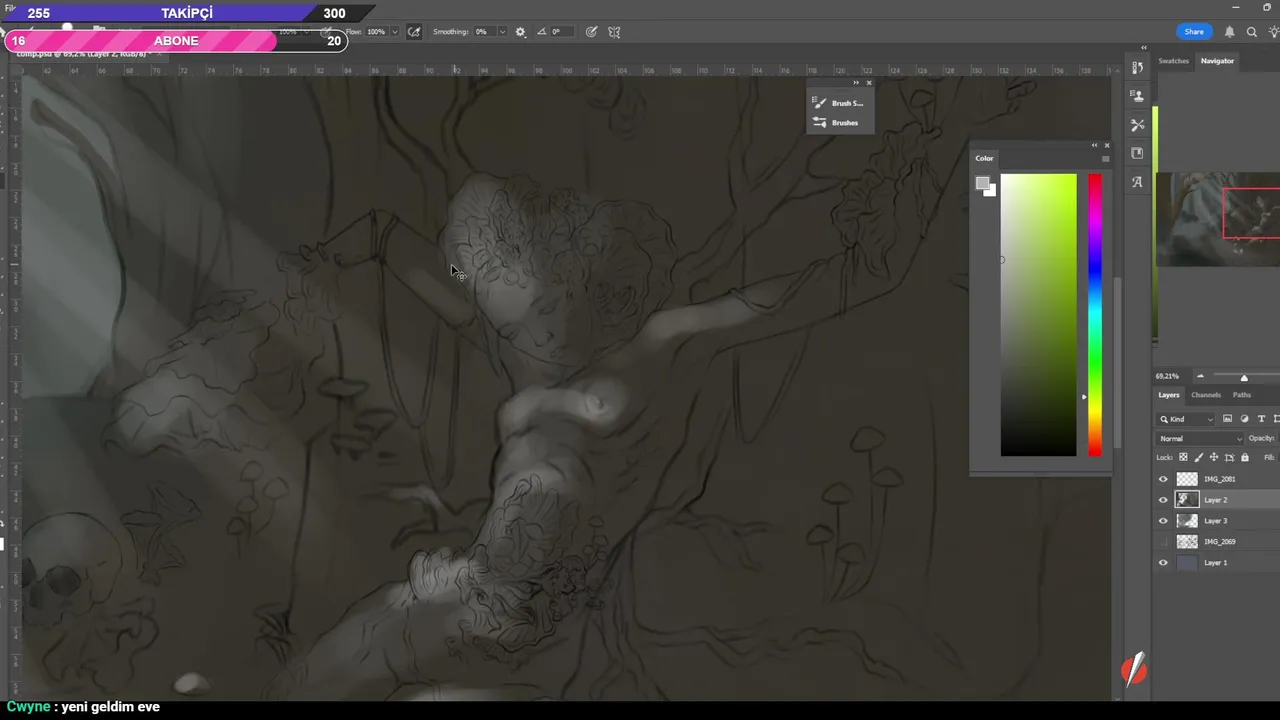The width and height of the screenshot is (1280, 720).
Task: Toggle pressure for size icon
Action: coord(592,32)
